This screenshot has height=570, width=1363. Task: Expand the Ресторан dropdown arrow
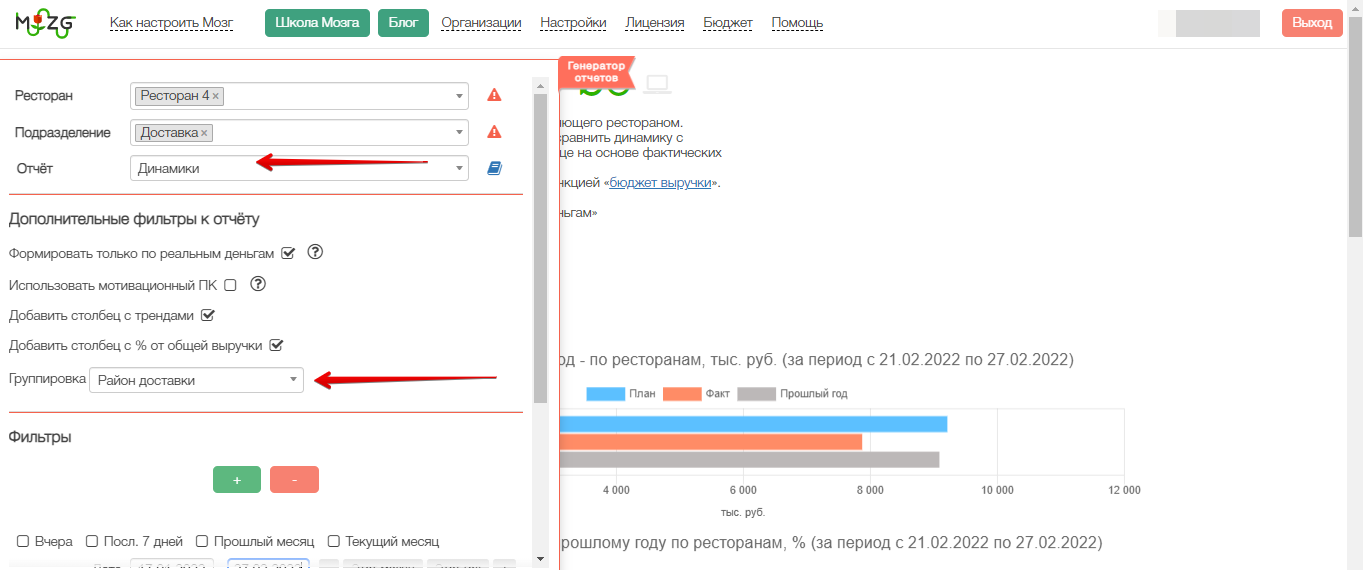[459, 96]
